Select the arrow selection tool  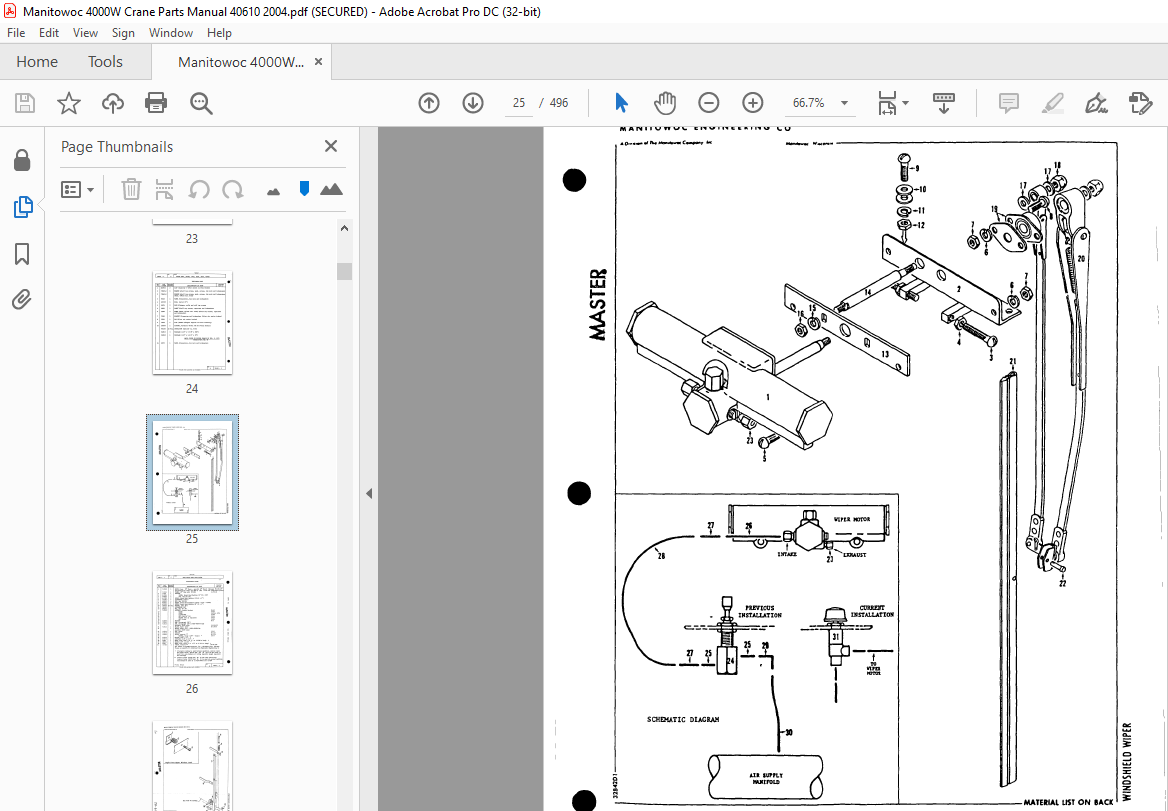coord(621,103)
